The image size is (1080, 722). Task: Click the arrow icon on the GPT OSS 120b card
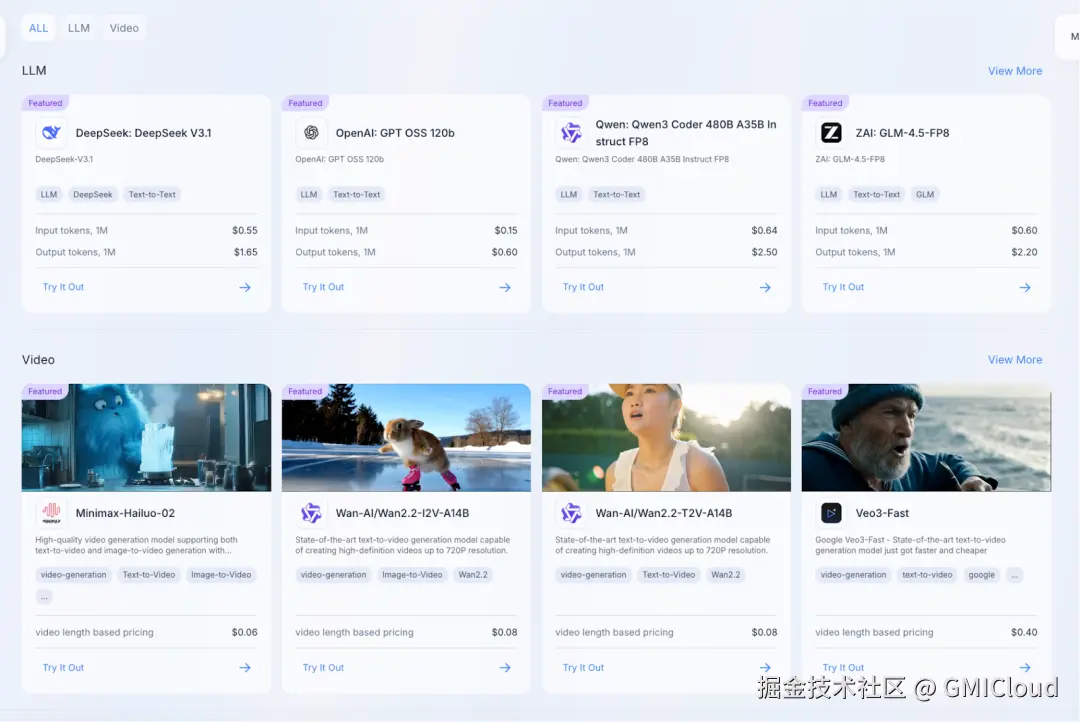(505, 287)
